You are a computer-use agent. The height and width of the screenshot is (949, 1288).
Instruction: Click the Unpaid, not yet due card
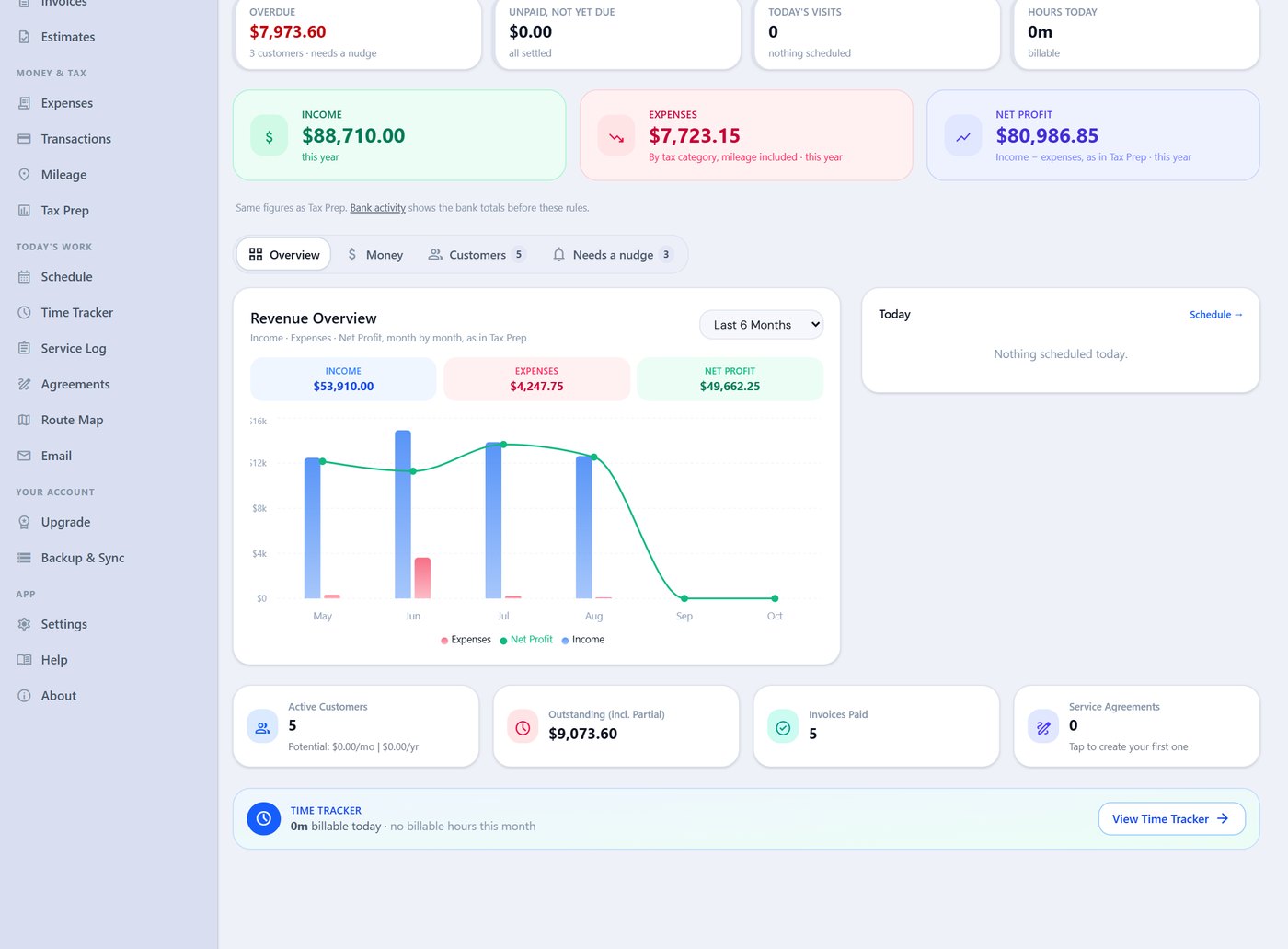pyautogui.click(x=616, y=33)
